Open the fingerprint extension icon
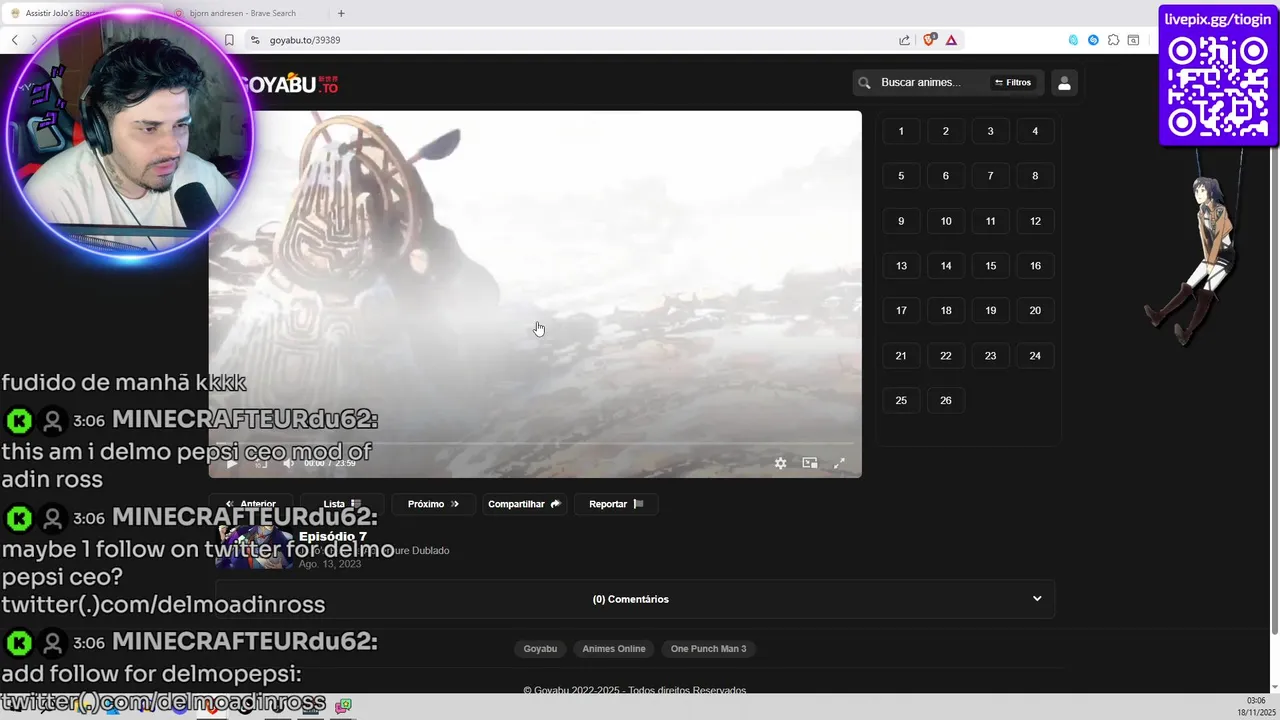The height and width of the screenshot is (720, 1280). [x=1073, y=40]
